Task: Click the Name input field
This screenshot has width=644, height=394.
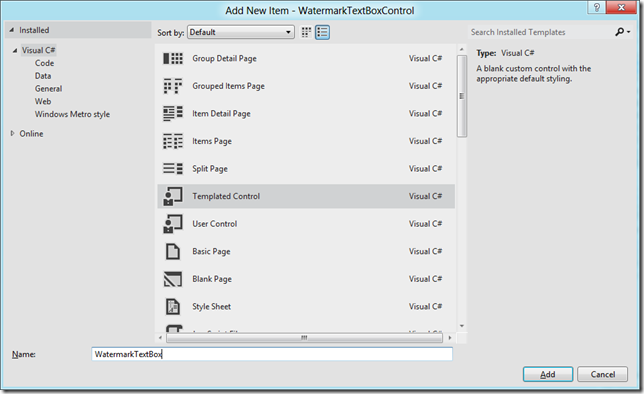Action: pyautogui.click(x=272, y=354)
